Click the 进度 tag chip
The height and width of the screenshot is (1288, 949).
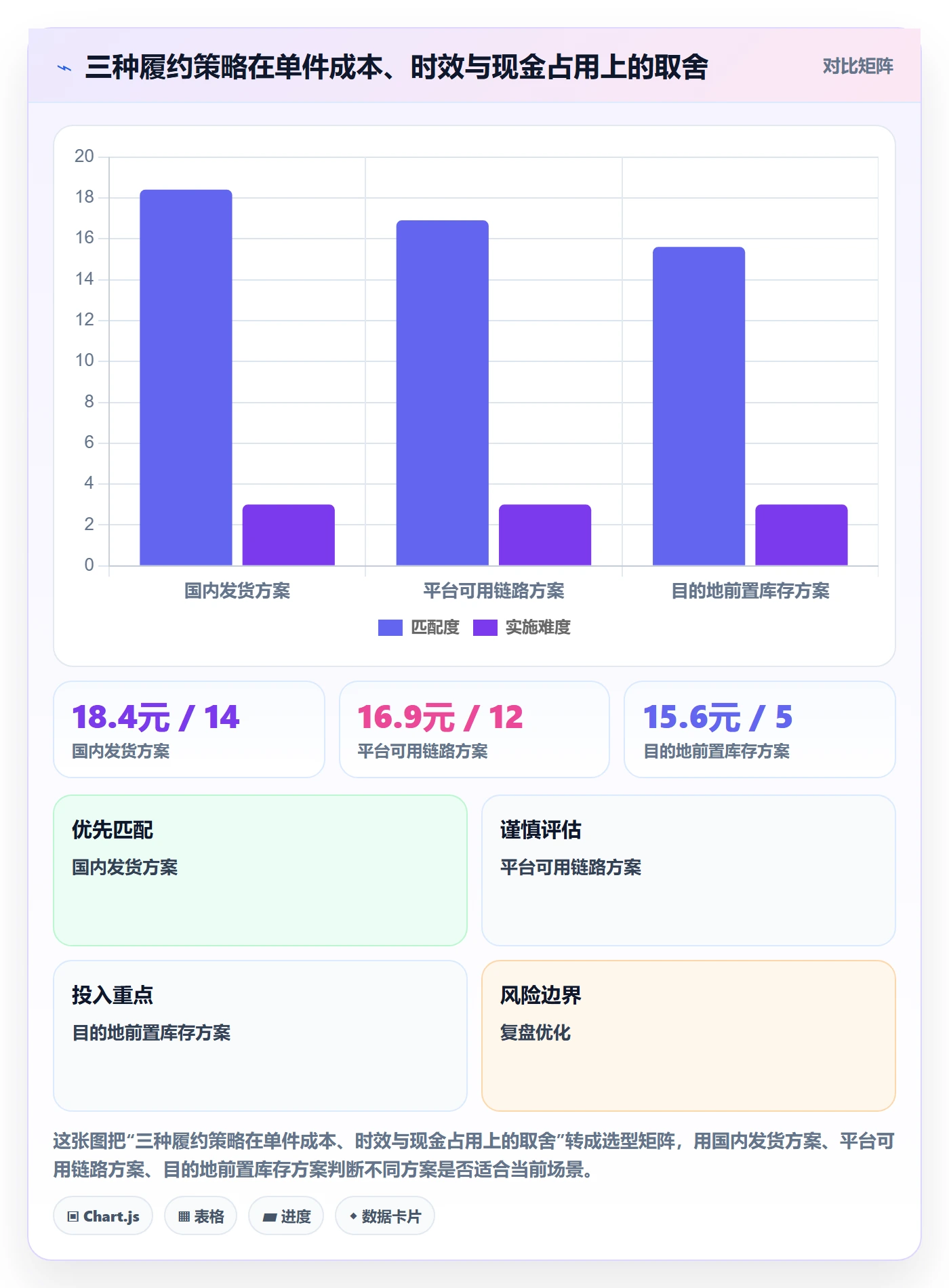pyautogui.click(x=286, y=1216)
